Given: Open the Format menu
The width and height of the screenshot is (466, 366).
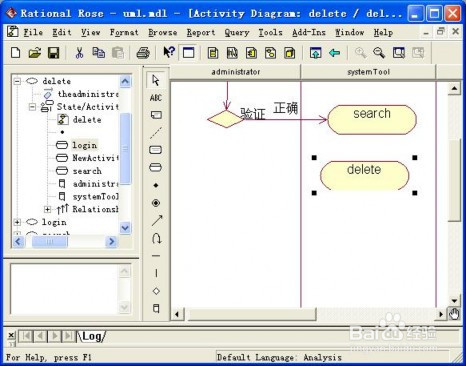Looking at the screenshot, I should point(124,32).
